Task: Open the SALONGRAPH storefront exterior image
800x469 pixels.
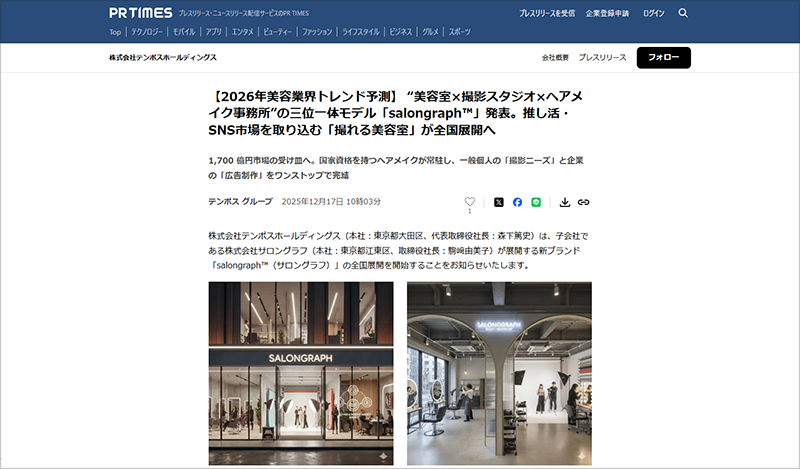Action: click(x=301, y=373)
